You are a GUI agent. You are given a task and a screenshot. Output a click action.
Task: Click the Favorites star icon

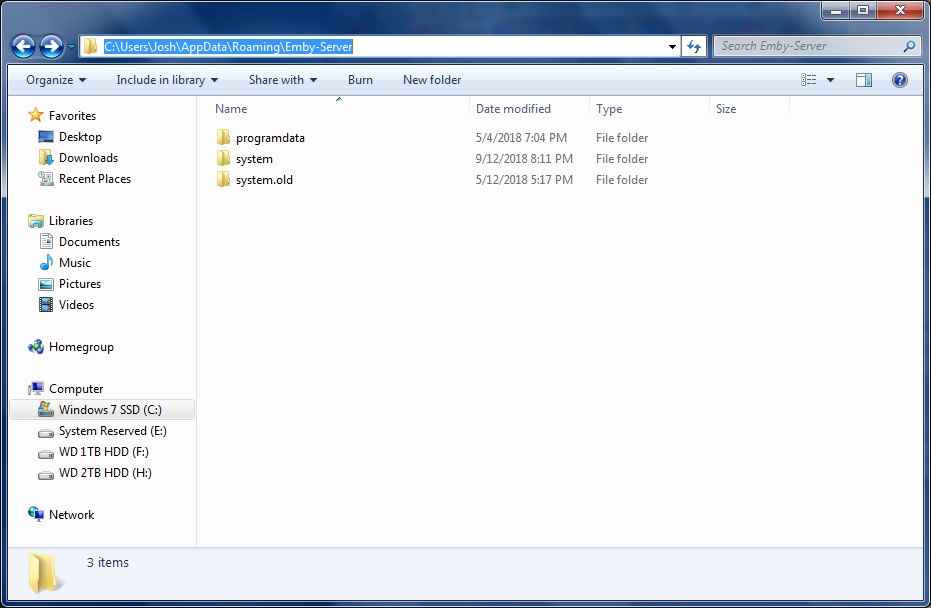(x=36, y=115)
